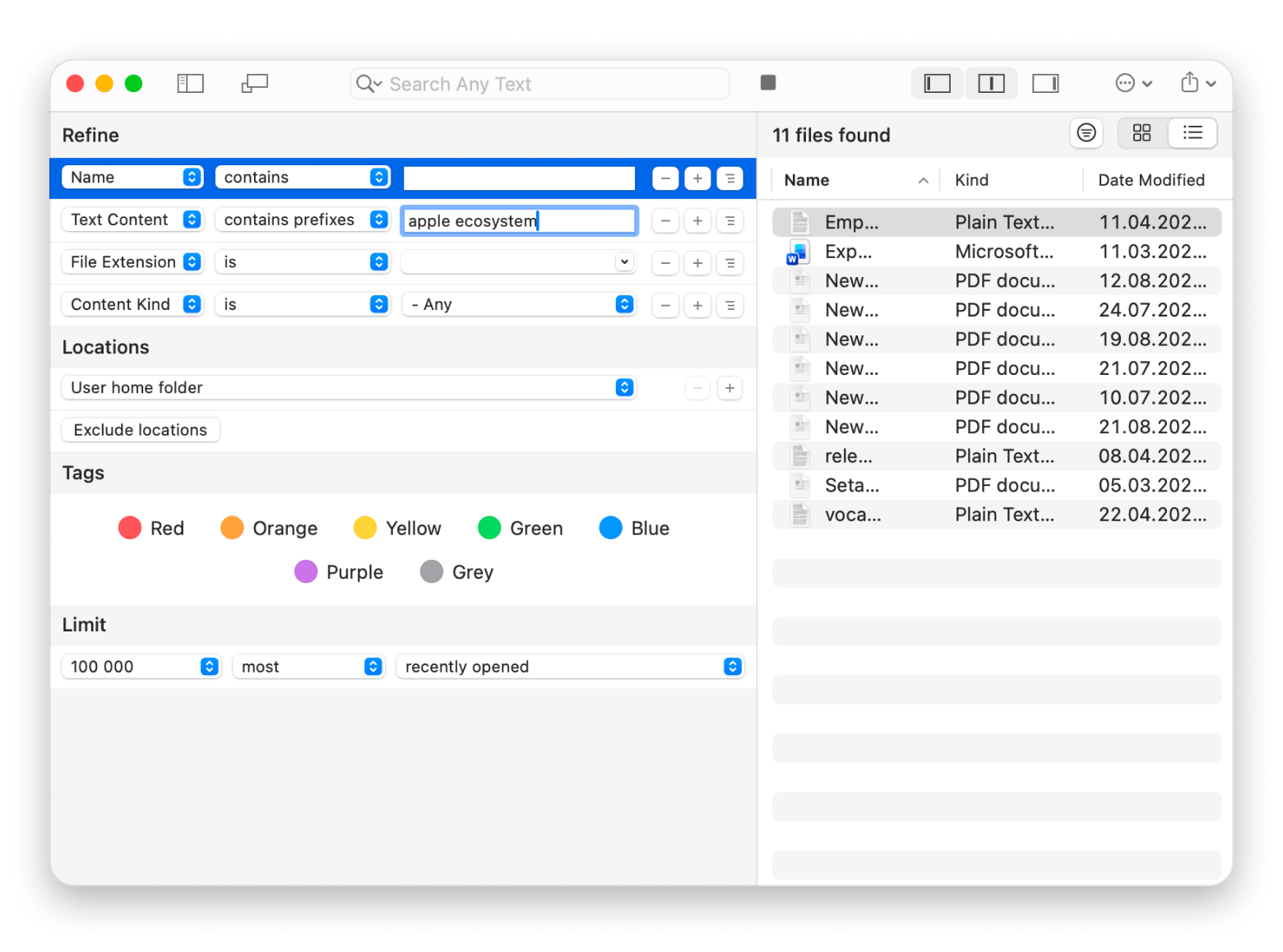Expand the 'User home folder' location selector

coord(624,387)
